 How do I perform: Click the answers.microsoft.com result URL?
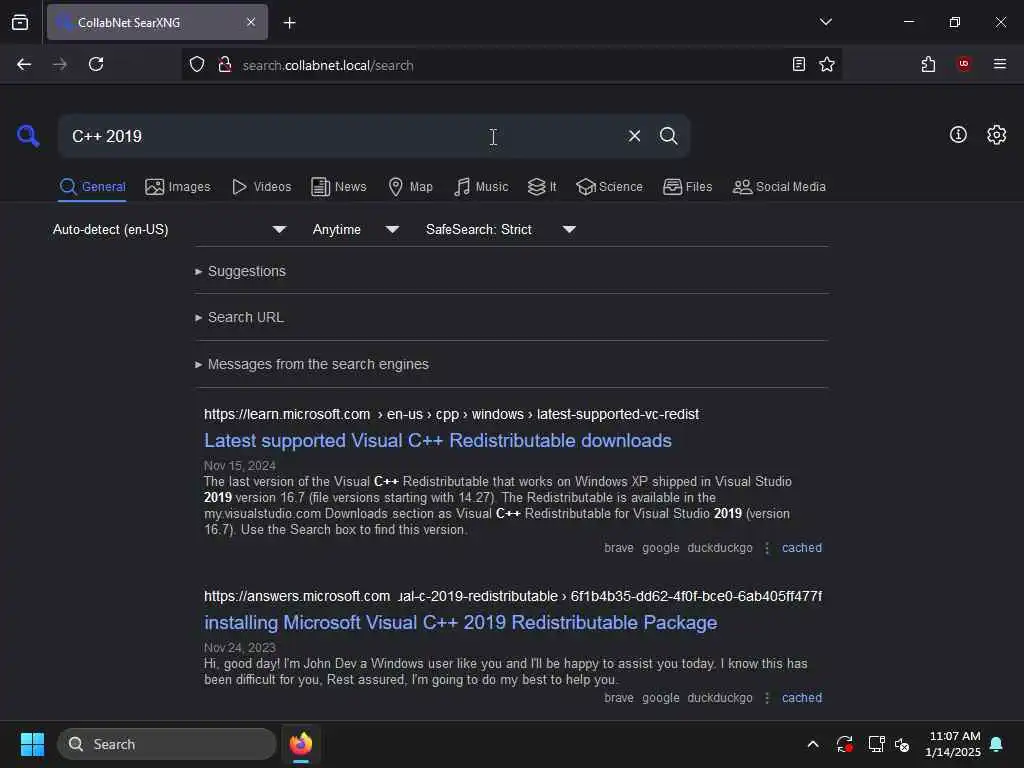pos(513,596)
